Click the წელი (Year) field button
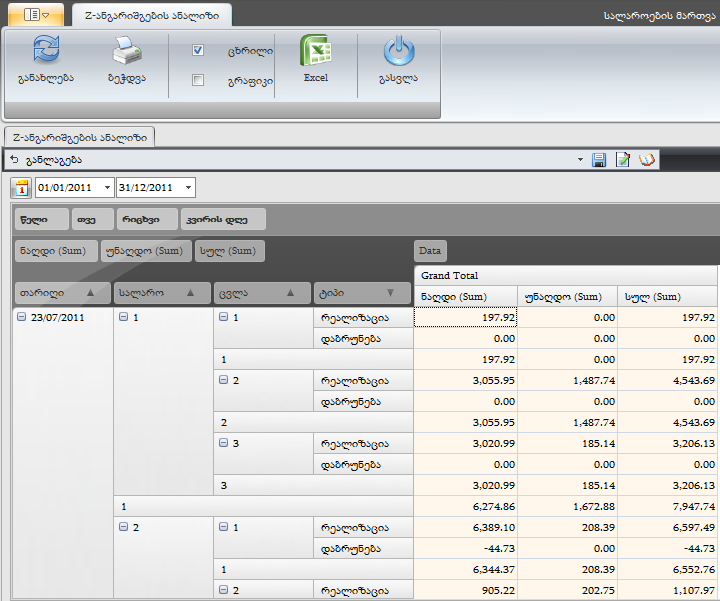The width and height of the screenshot is (720, 601). 41,219
